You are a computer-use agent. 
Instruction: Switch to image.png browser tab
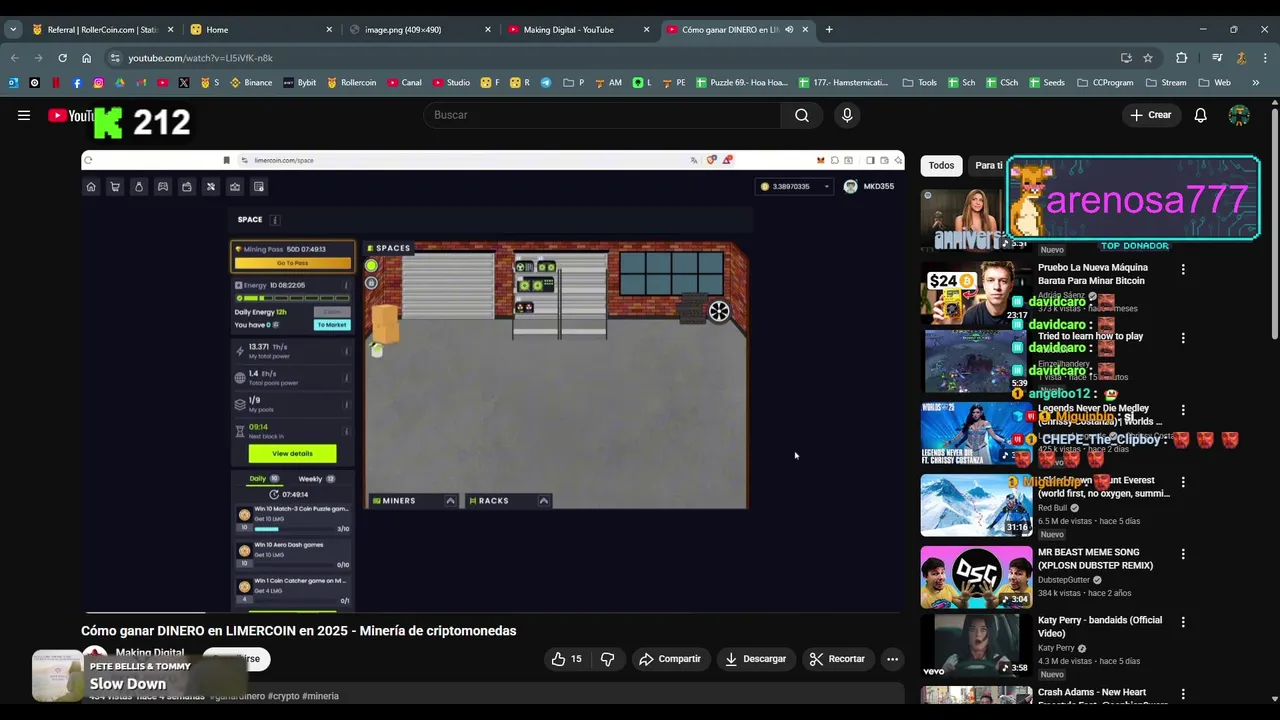(x=420, y=30)
